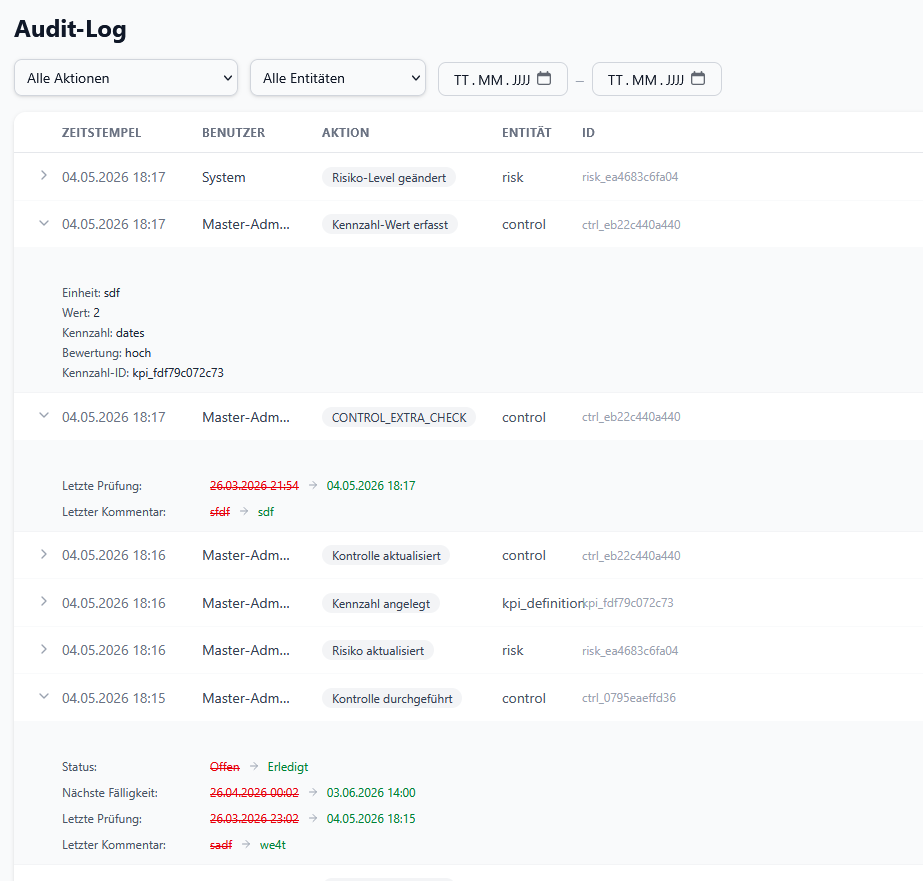923x881 pixels.
Task: Click the new comment 'we4t'
Action: click(x=273, y=845)
